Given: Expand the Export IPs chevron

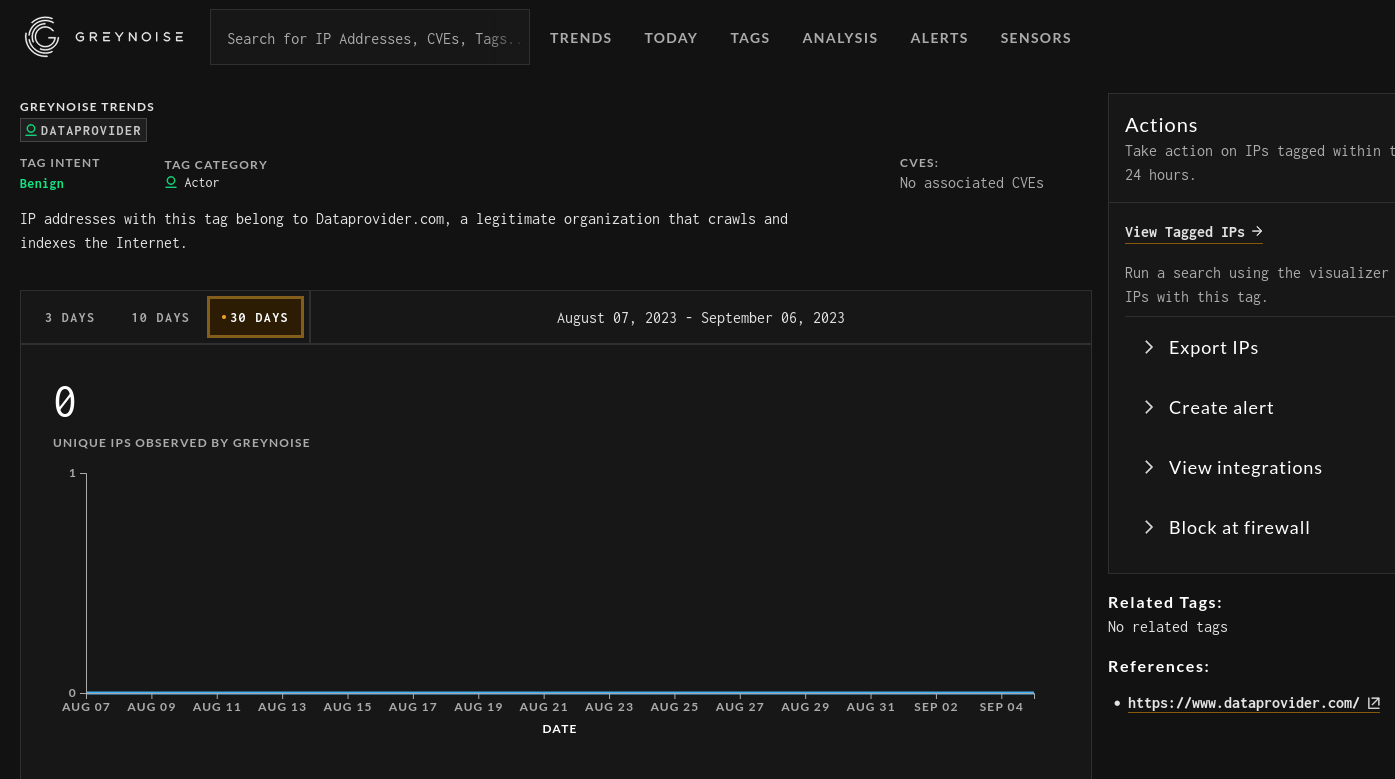Looking at the screenshot, I should tap(1149, 347).
